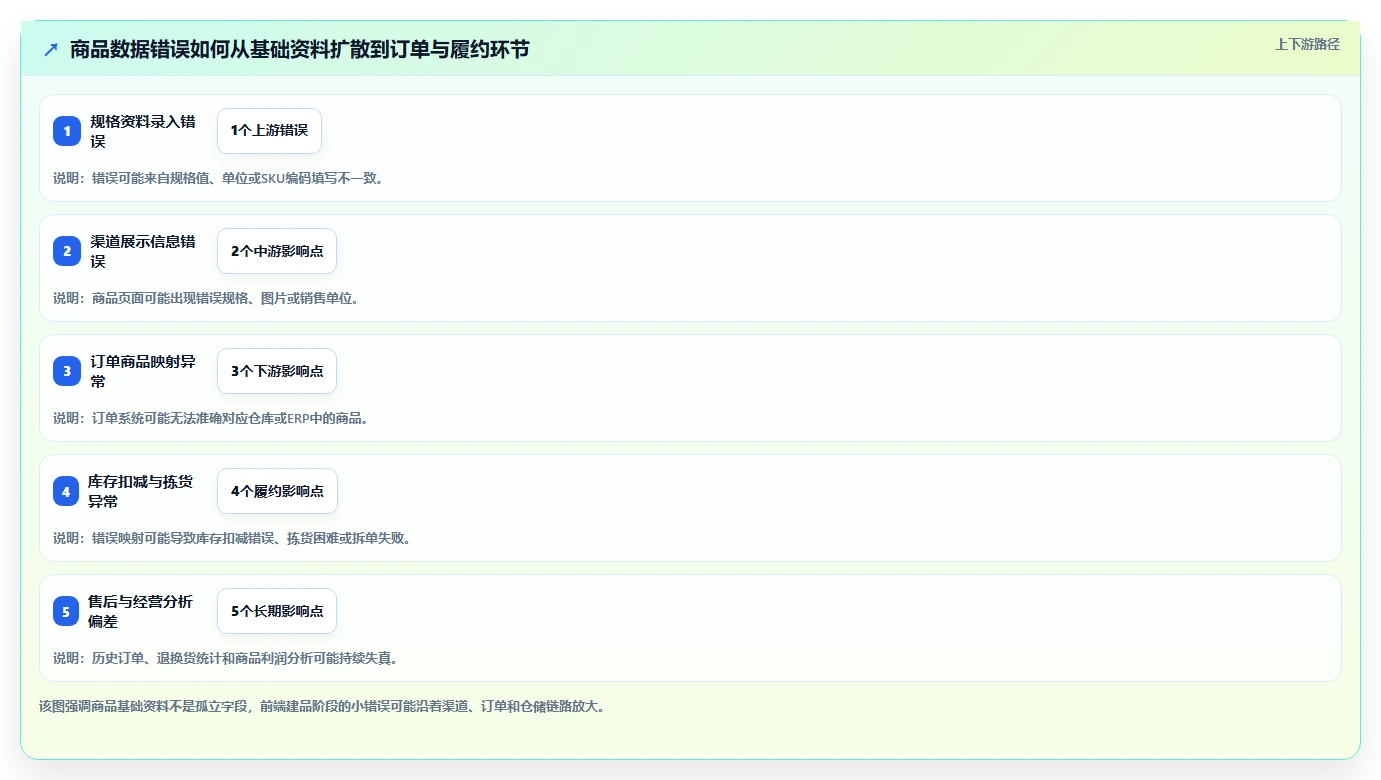
Task: Click the 上下游路径 label in header
Action: (1307, 44)
